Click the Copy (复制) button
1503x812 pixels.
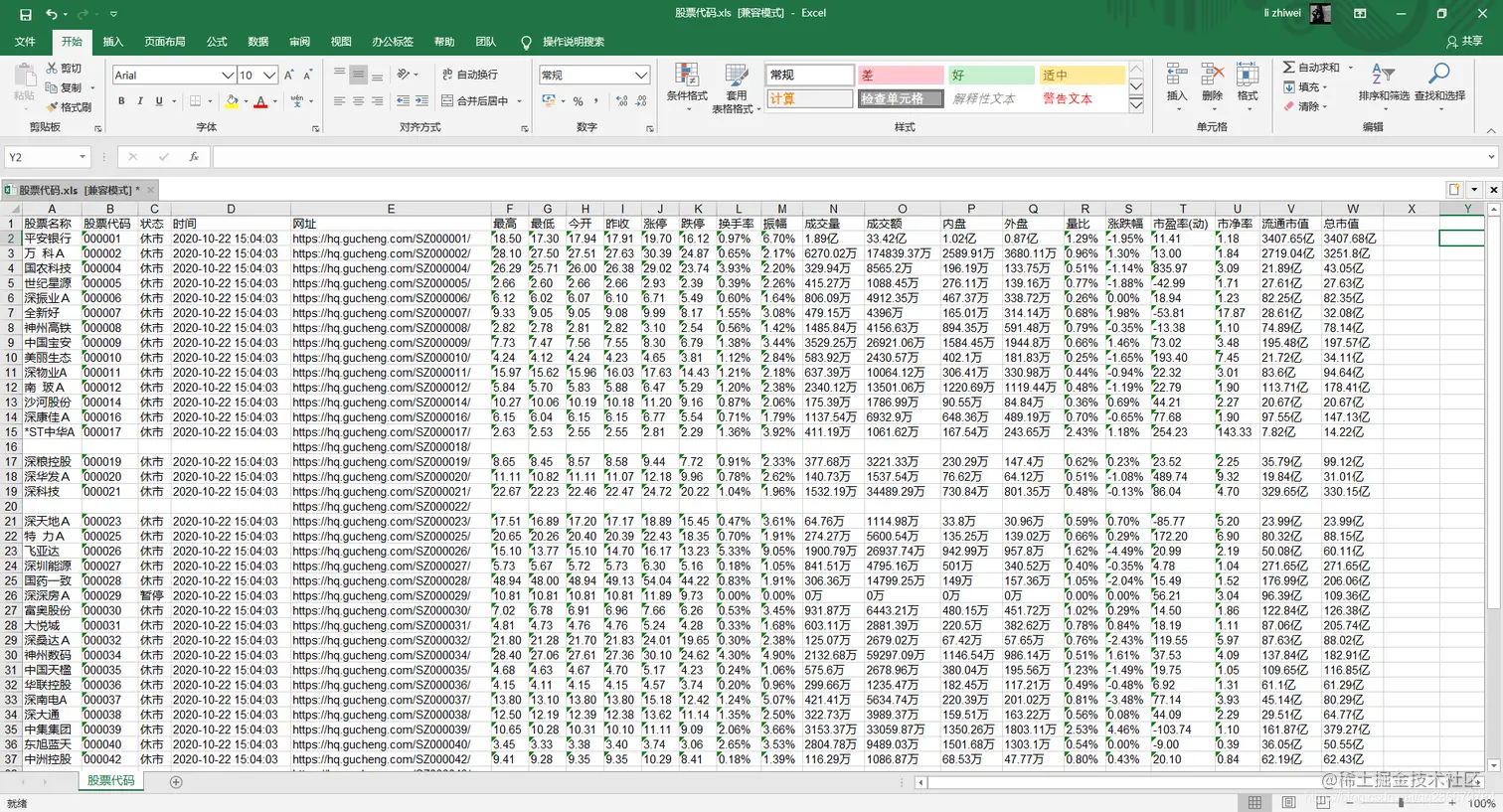pyautogui.click(x=64, y=87)
